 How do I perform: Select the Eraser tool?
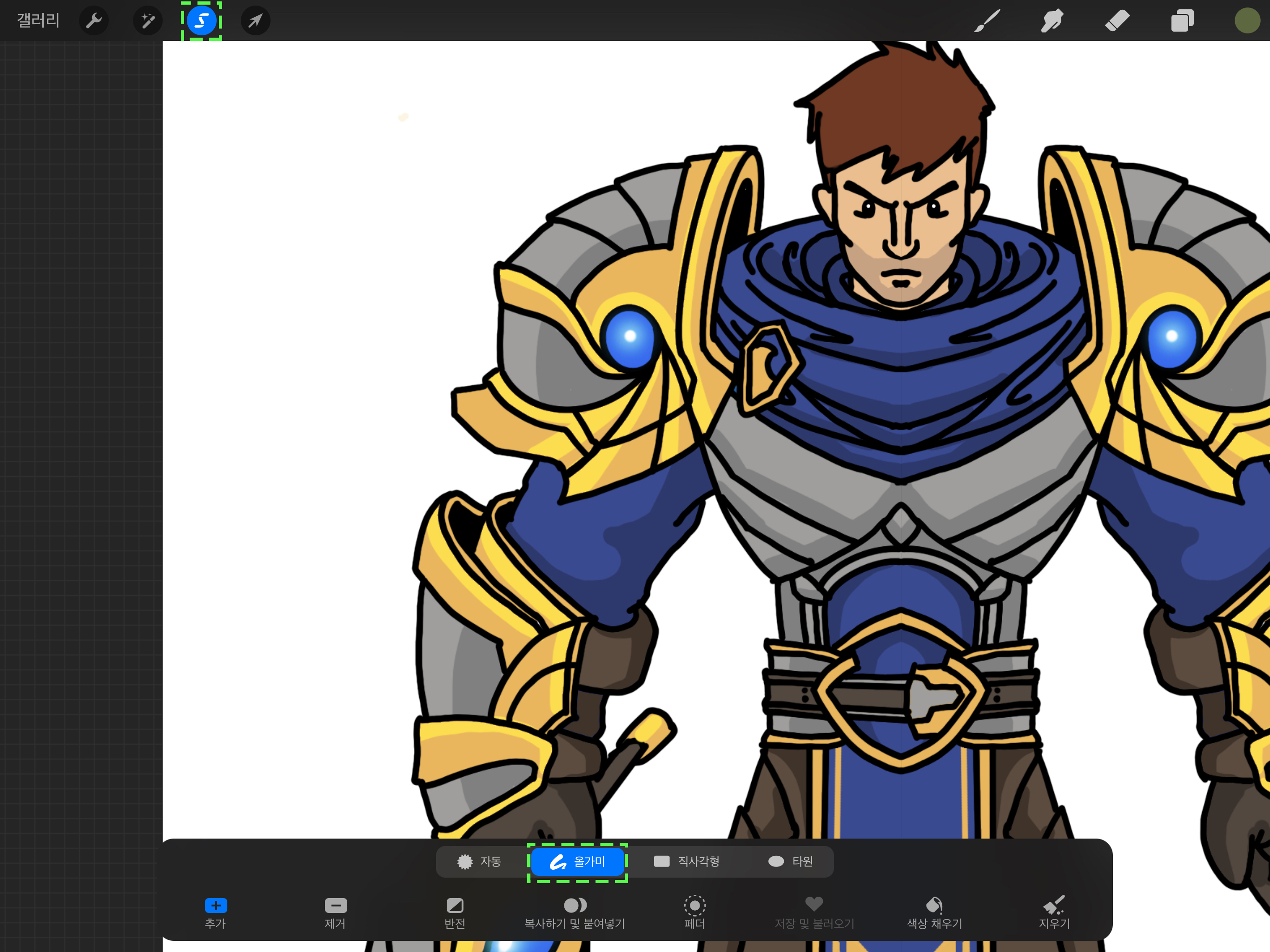(x=1117, y=20)
